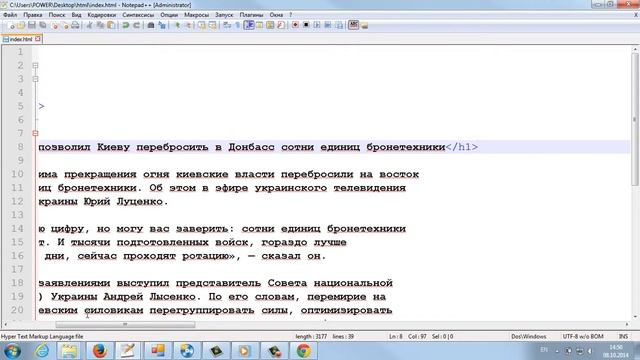Toggle synchronized vertical scrolling
Screen dimensions: 640x360
202,25
